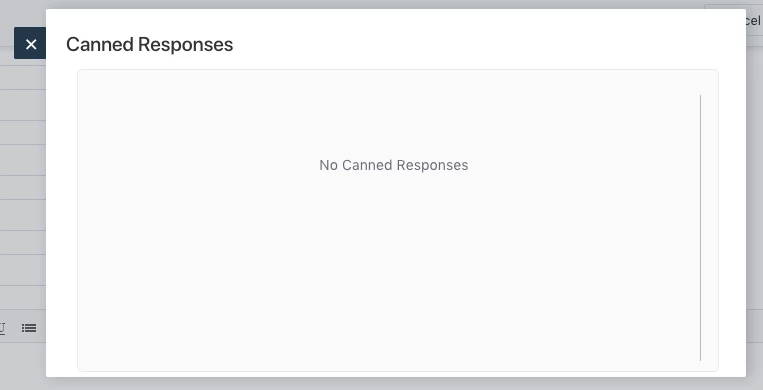Click white margin between dialog edge and list panel
The height and width of the screenshot is (390, 763).
tap(62, 219)
